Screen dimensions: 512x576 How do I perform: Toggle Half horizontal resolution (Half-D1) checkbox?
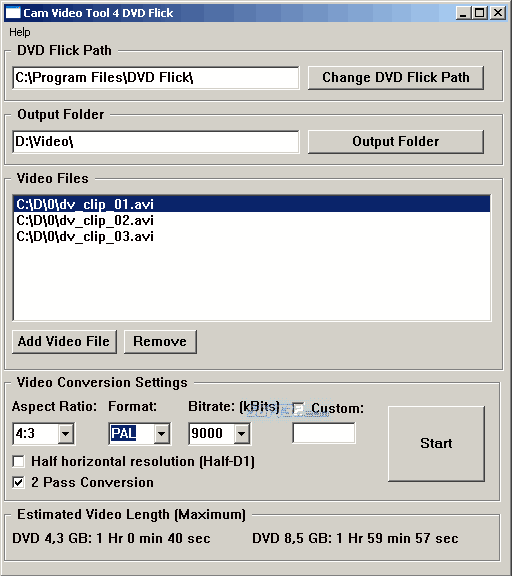click(18, 461)
